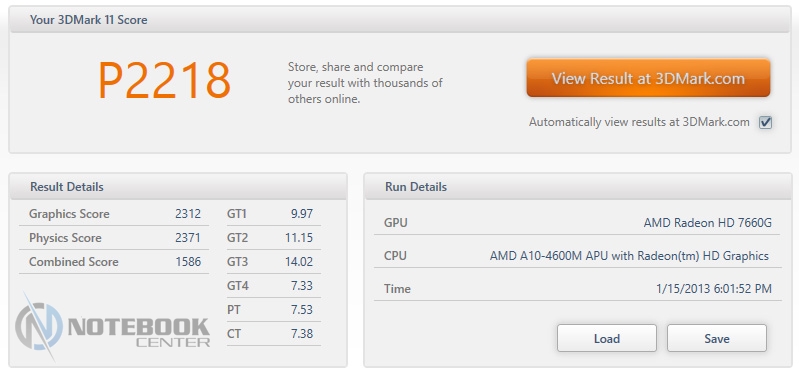
Task: Click the AMD A10-4600M APU text
Action: [x=629, y=256]
